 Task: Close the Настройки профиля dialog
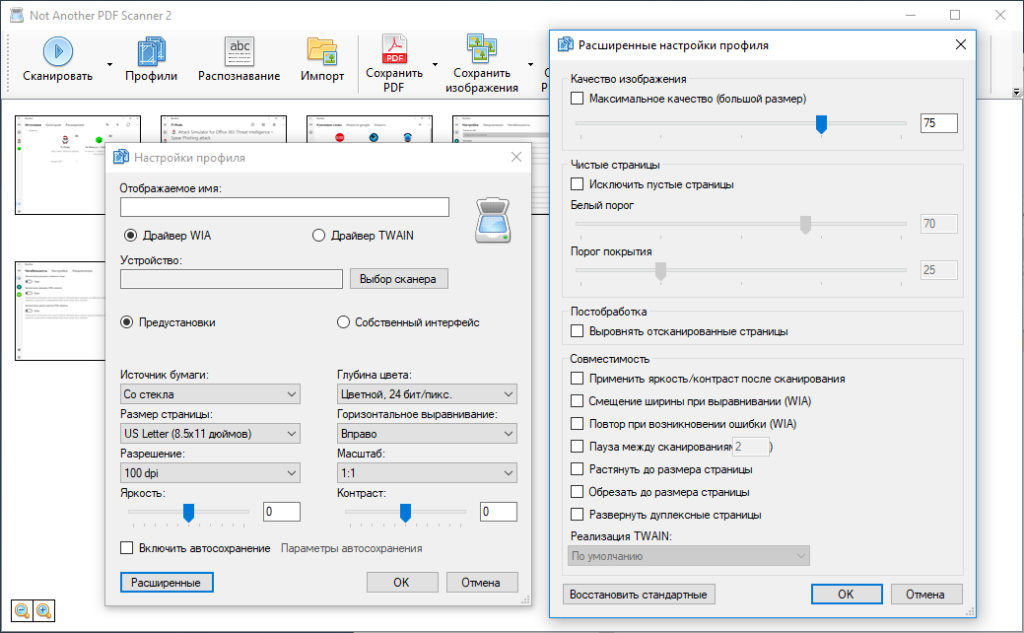pyautogui.click(x=516, y=157)
